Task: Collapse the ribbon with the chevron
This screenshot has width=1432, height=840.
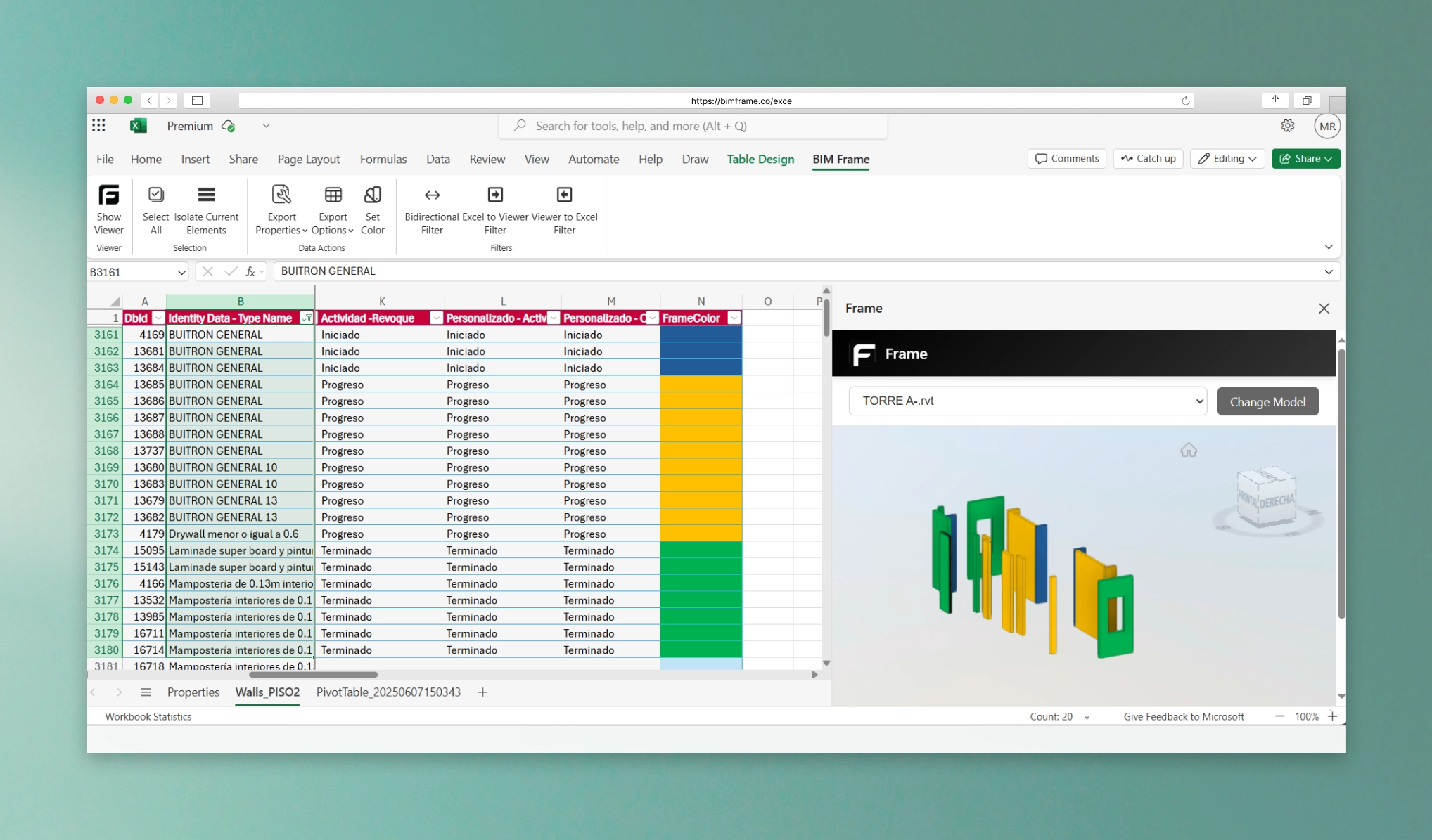Action: click(x=1329, y=247)
